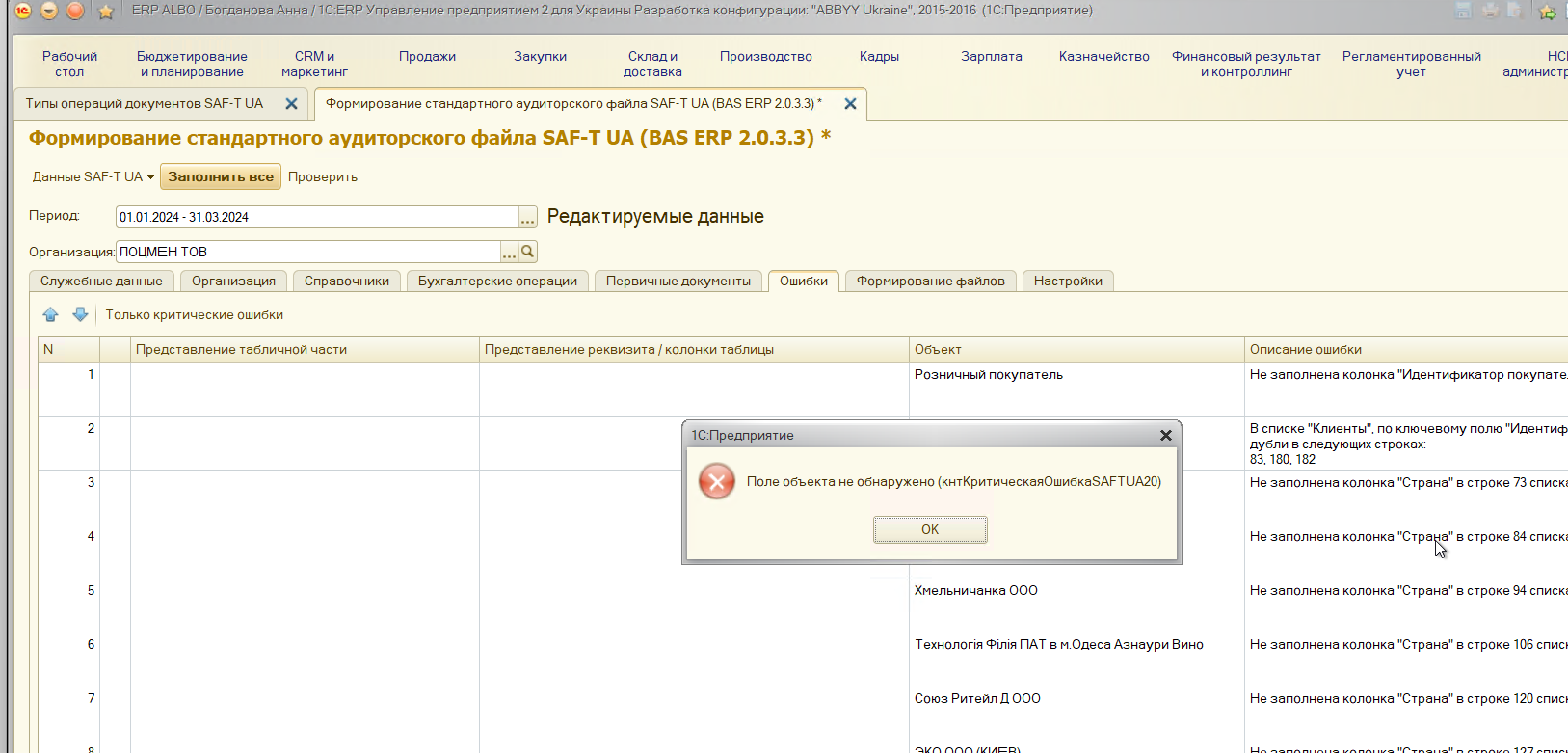1568x753 pixels.
Task: Click 'Представление табличной части' column header
Action: pyautogui.click(x=305, y=349)
